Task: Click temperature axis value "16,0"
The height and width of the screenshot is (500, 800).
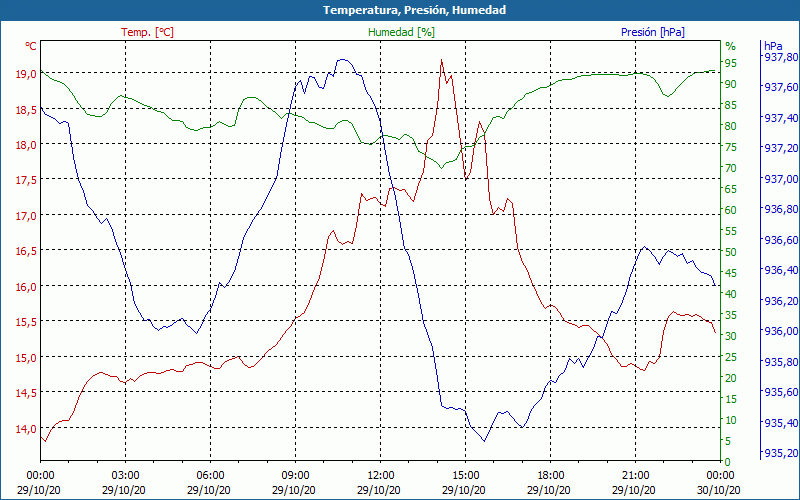Action: [x=26, y=287]
